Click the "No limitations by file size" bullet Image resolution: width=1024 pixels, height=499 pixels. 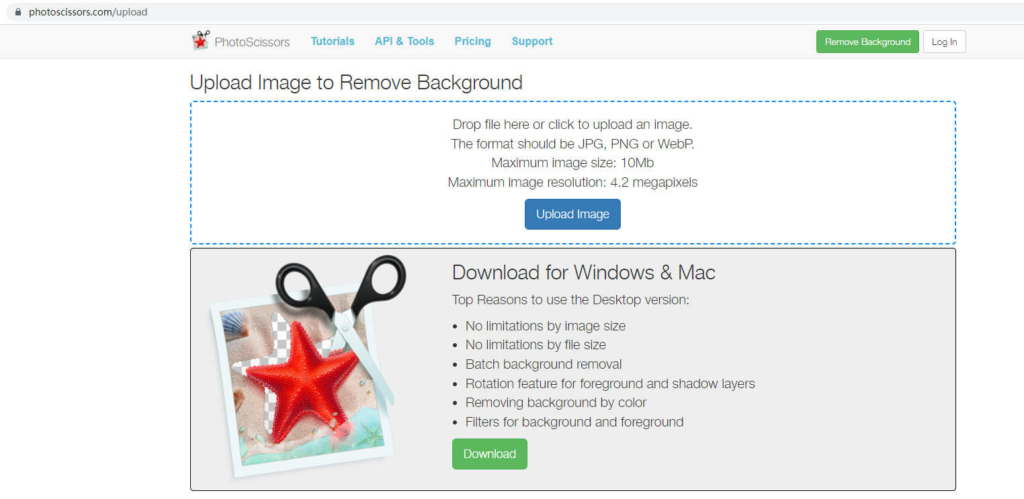536,345
